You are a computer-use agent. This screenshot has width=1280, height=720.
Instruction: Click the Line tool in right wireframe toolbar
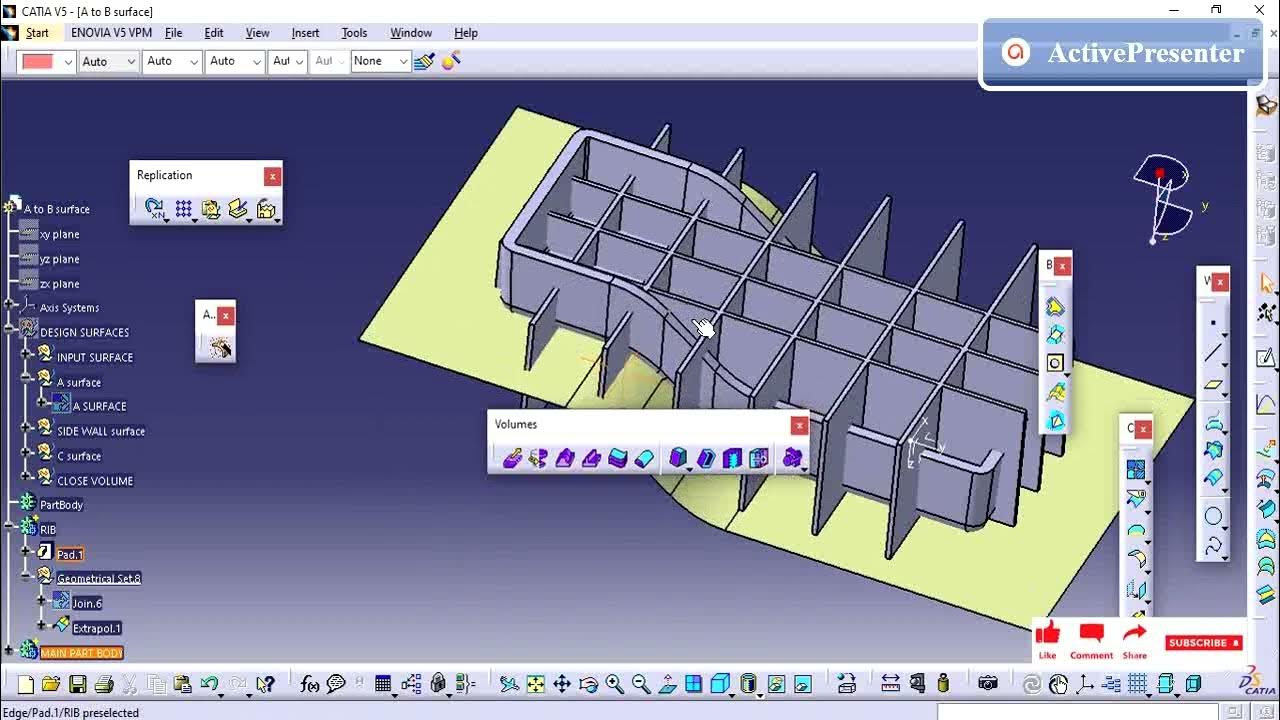point(1213,353)
